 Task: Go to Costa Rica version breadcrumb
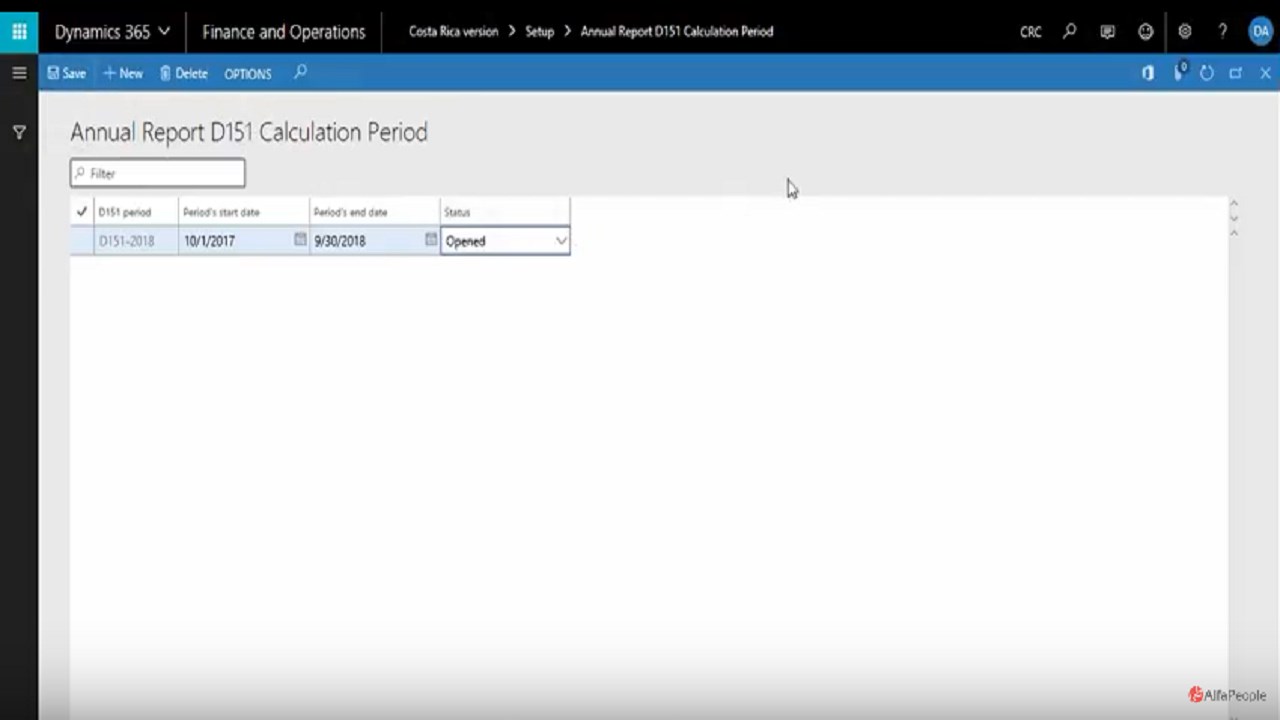[453, 31]
